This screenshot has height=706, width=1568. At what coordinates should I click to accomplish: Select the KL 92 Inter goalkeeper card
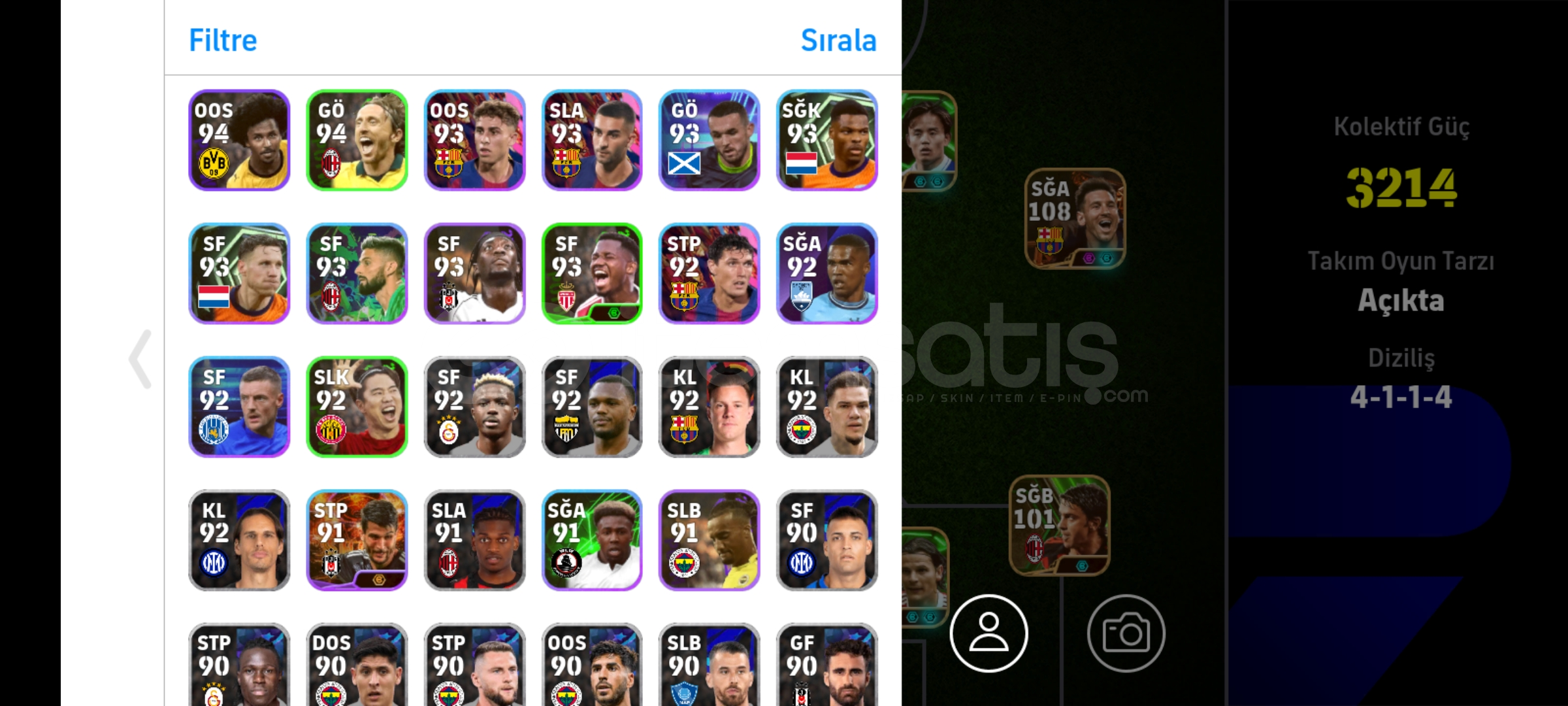(239, 540)
